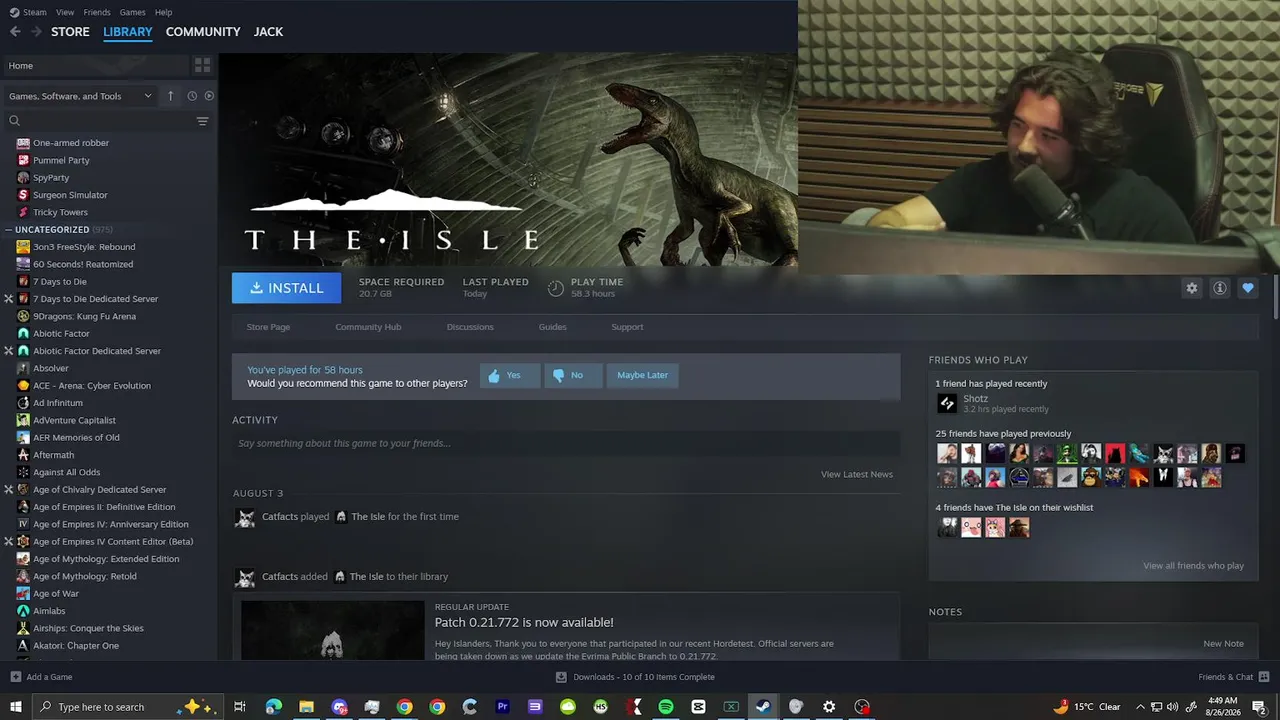
Task: Open Microsoft Edge from the taskbar
Action: (274, 707)
